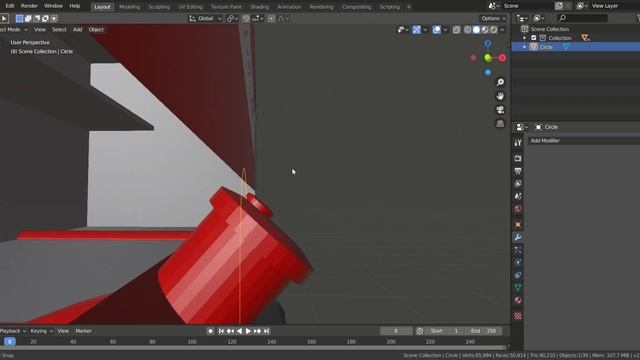Open the Object Data properties tab
Image resolution: width=640 pixels, height=360 pixels.
point(518,287)
